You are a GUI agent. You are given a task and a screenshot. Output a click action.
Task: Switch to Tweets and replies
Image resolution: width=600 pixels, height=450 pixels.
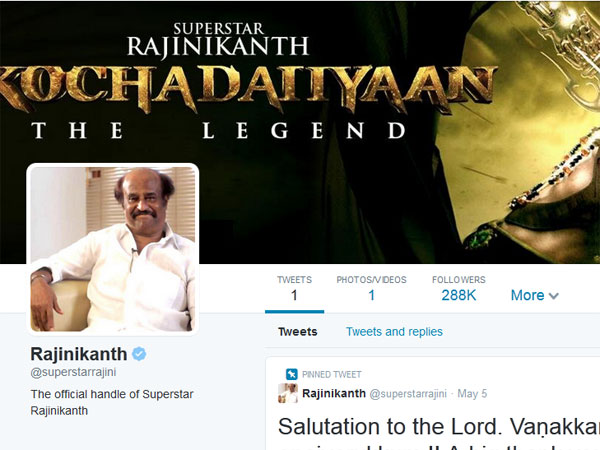(394, 332)
